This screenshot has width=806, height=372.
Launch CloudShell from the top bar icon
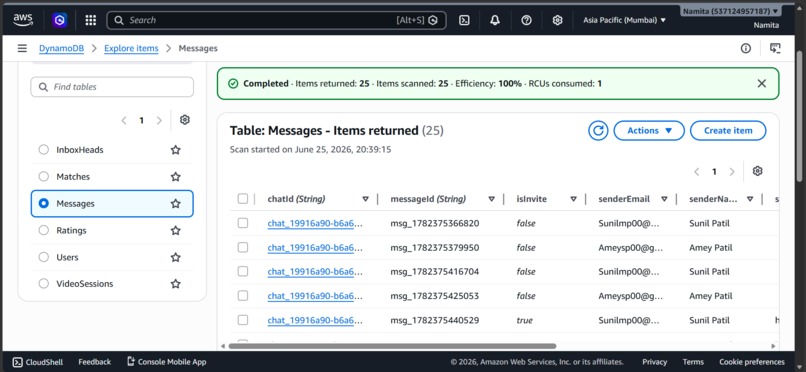click(x=464, y=20)
